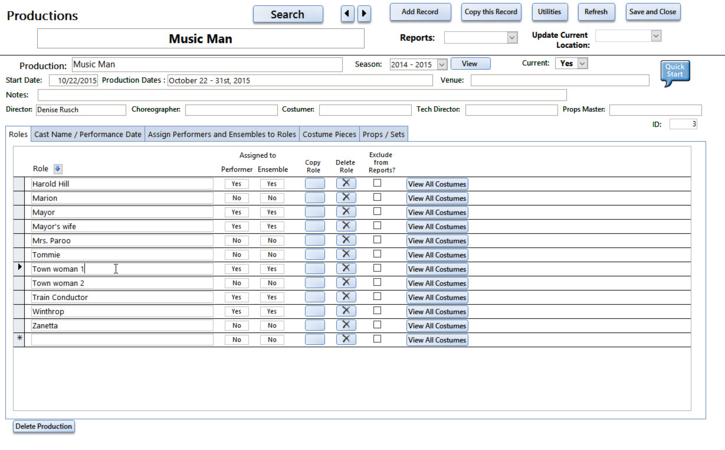
Task: Open Utilities
Action: tap(549, 12)
